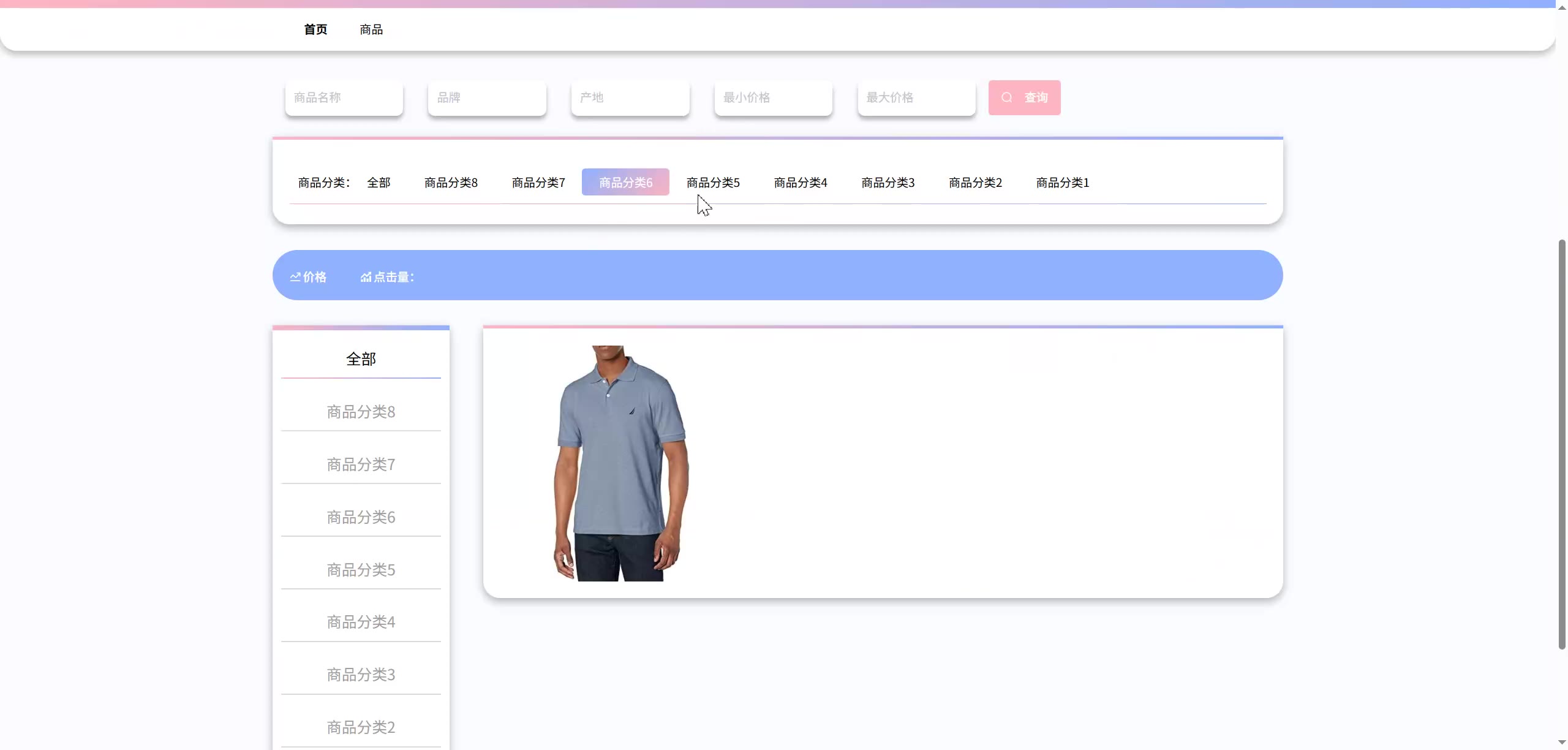Image resolution: width=1568 pixels, height=750 pixels.
Task: Open the blue polo shirt product thumbnail
Action: 620,463
